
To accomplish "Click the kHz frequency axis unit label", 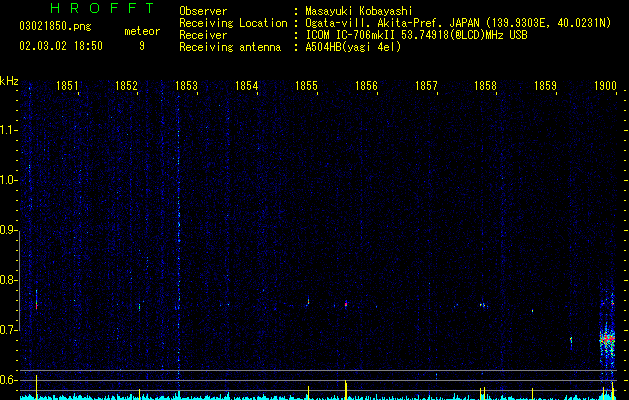I will (9, 81).
